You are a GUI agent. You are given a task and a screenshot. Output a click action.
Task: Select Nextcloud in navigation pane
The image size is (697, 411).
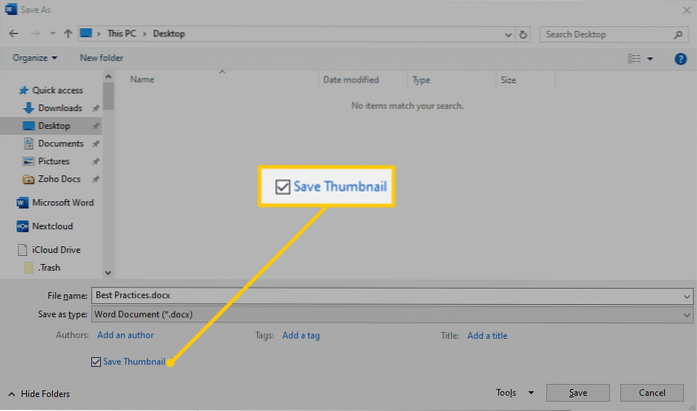[44, 226]
